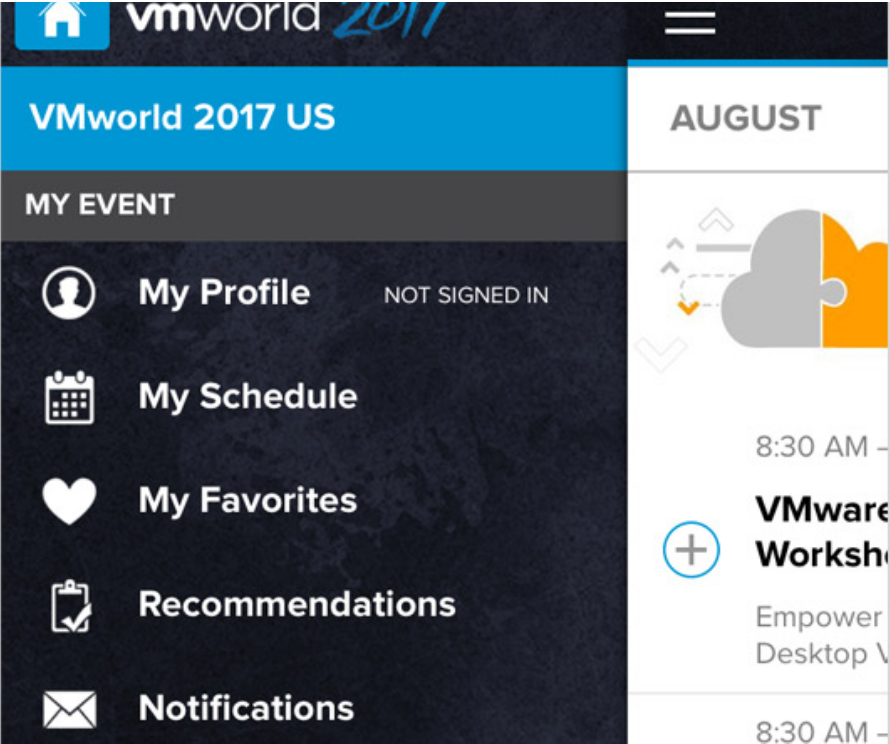Screen dimensions: 890x744
Task: Click the hamburger menu icon
Action: pyautogui.click(x=690, y=22)
